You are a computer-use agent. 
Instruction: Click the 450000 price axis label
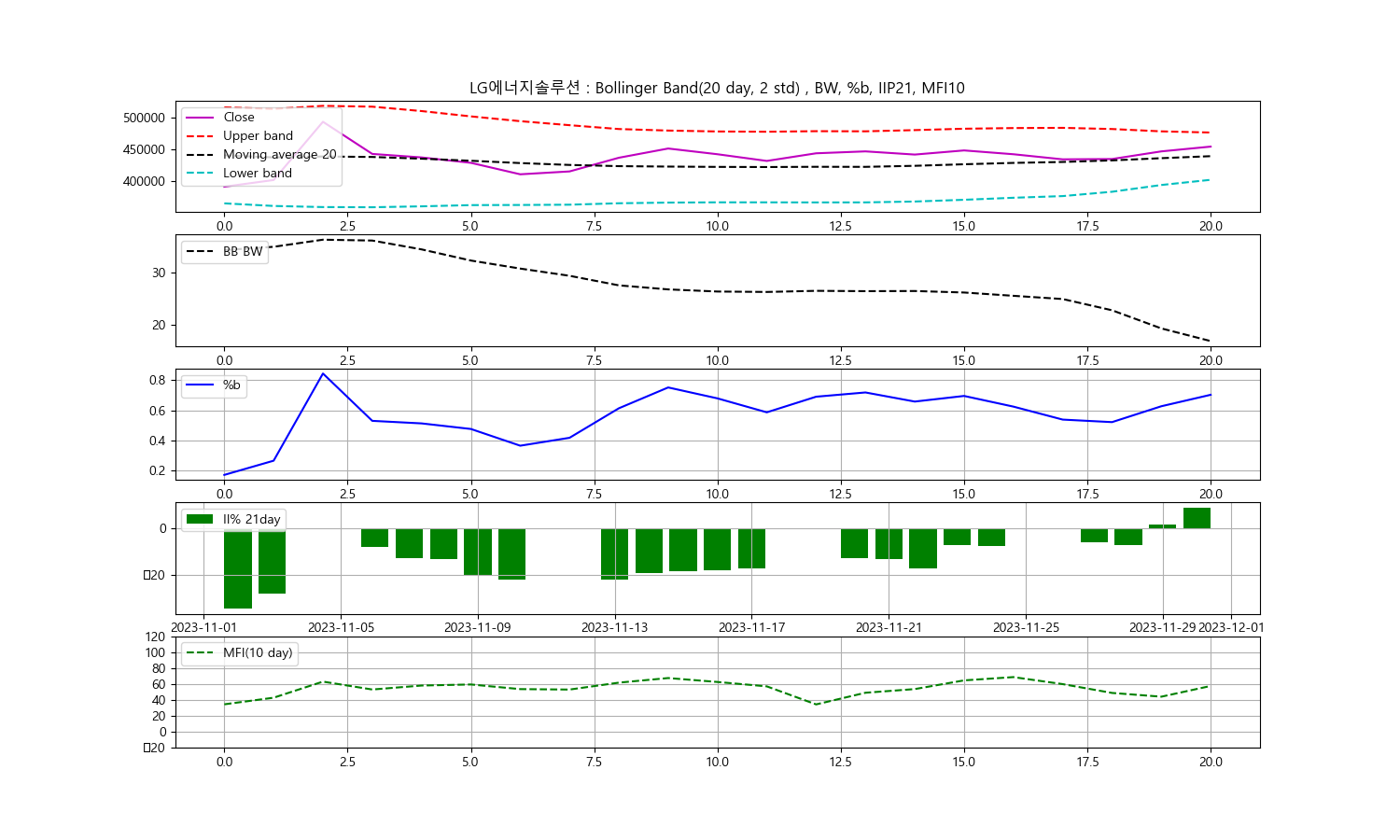144,149
